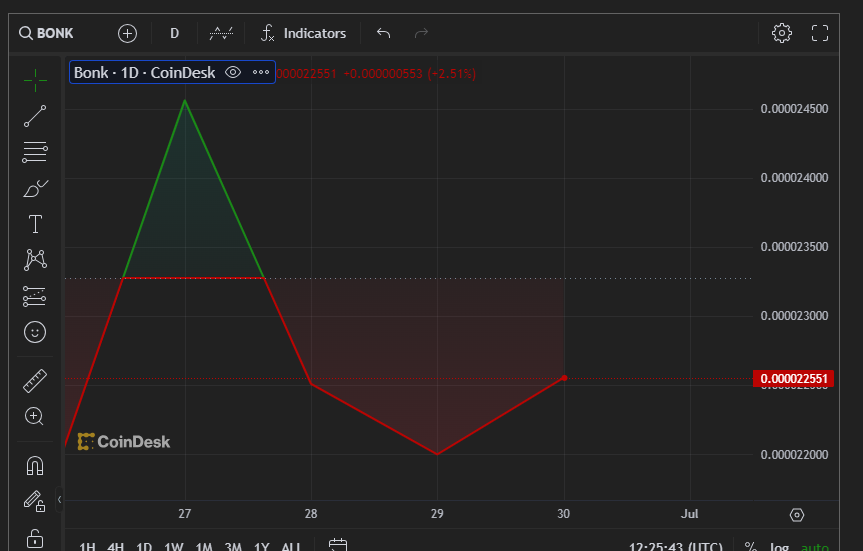This screenshot has height=551, width=863.
Task: Open chart settings gear
Action: tap(782, 33)
